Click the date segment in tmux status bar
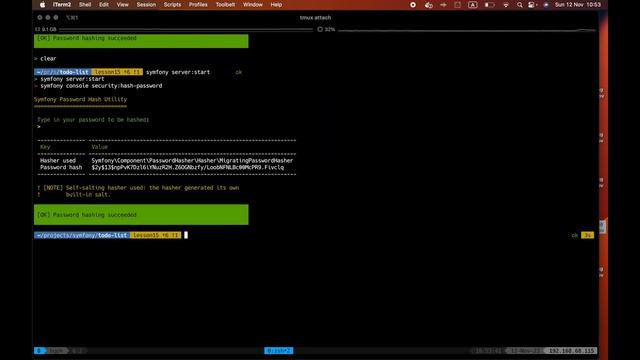Image resolution: width=640 pixels, height=360 pixels. pos(525,351)
